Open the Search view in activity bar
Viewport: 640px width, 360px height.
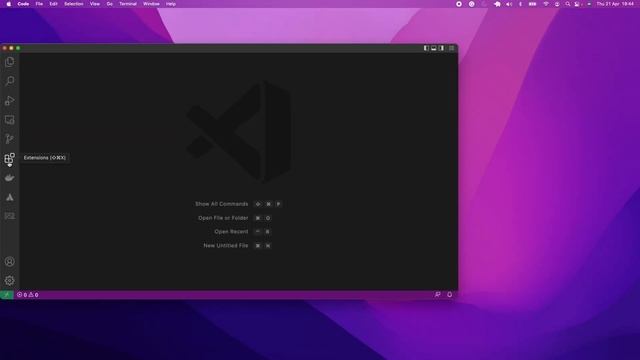point(9,81)
